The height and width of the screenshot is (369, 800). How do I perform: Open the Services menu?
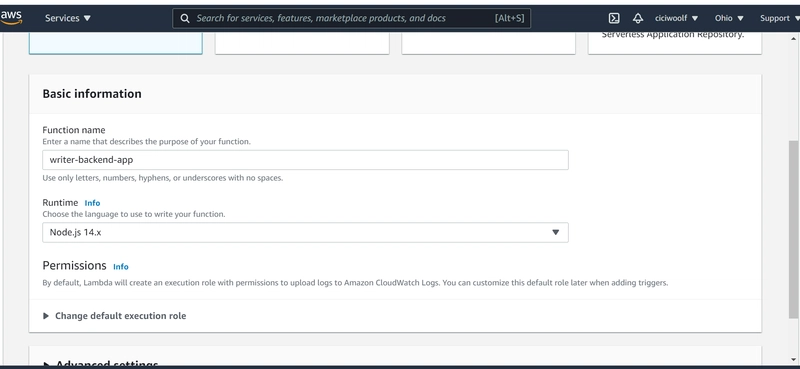click(x=67, y=18)
